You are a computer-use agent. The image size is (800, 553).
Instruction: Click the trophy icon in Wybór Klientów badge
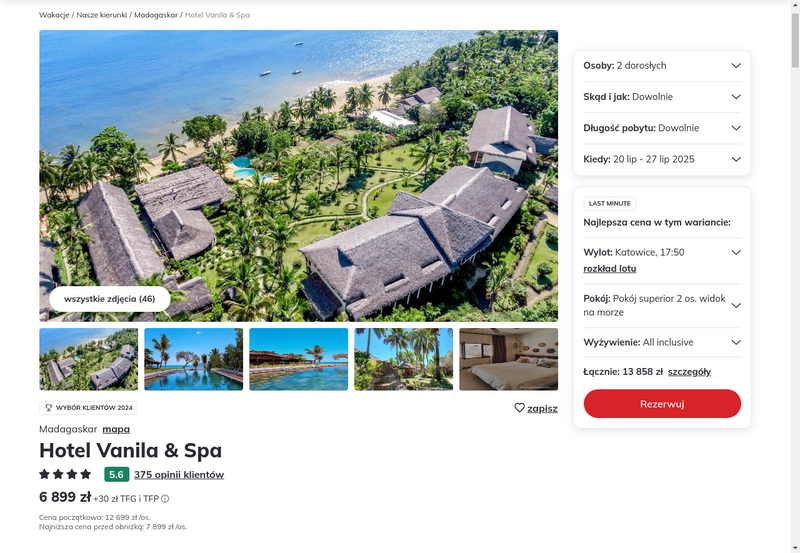tap(49, 408)
